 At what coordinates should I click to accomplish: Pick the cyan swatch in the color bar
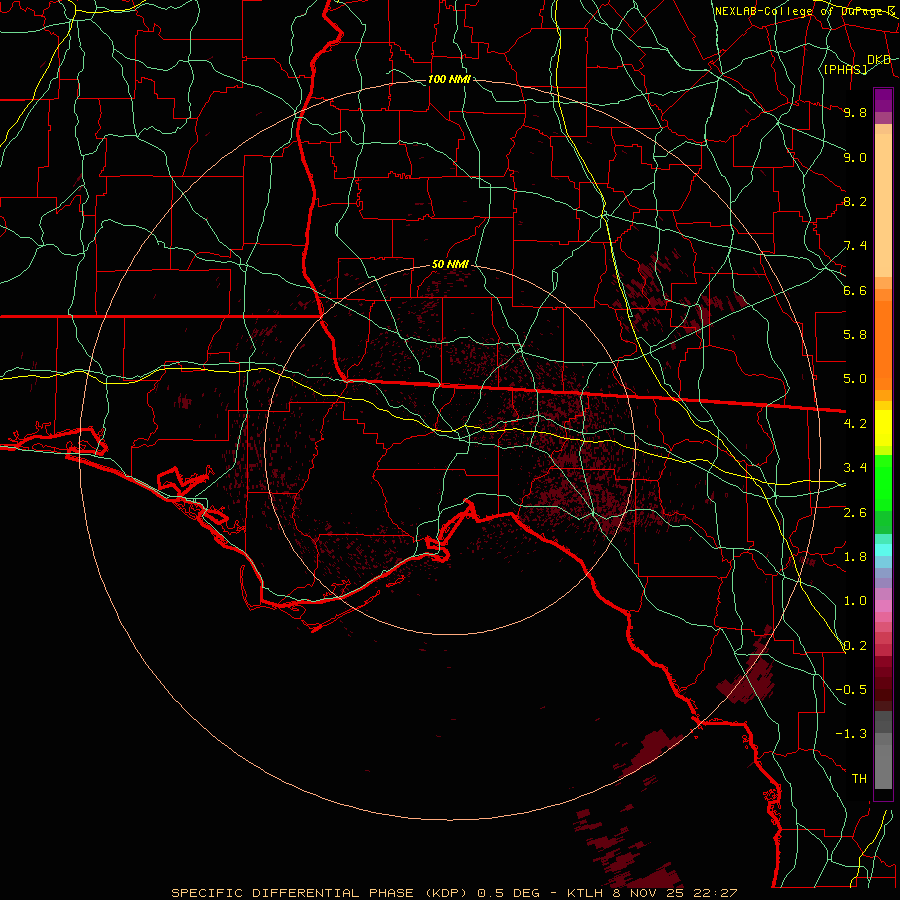coord(883,550)
